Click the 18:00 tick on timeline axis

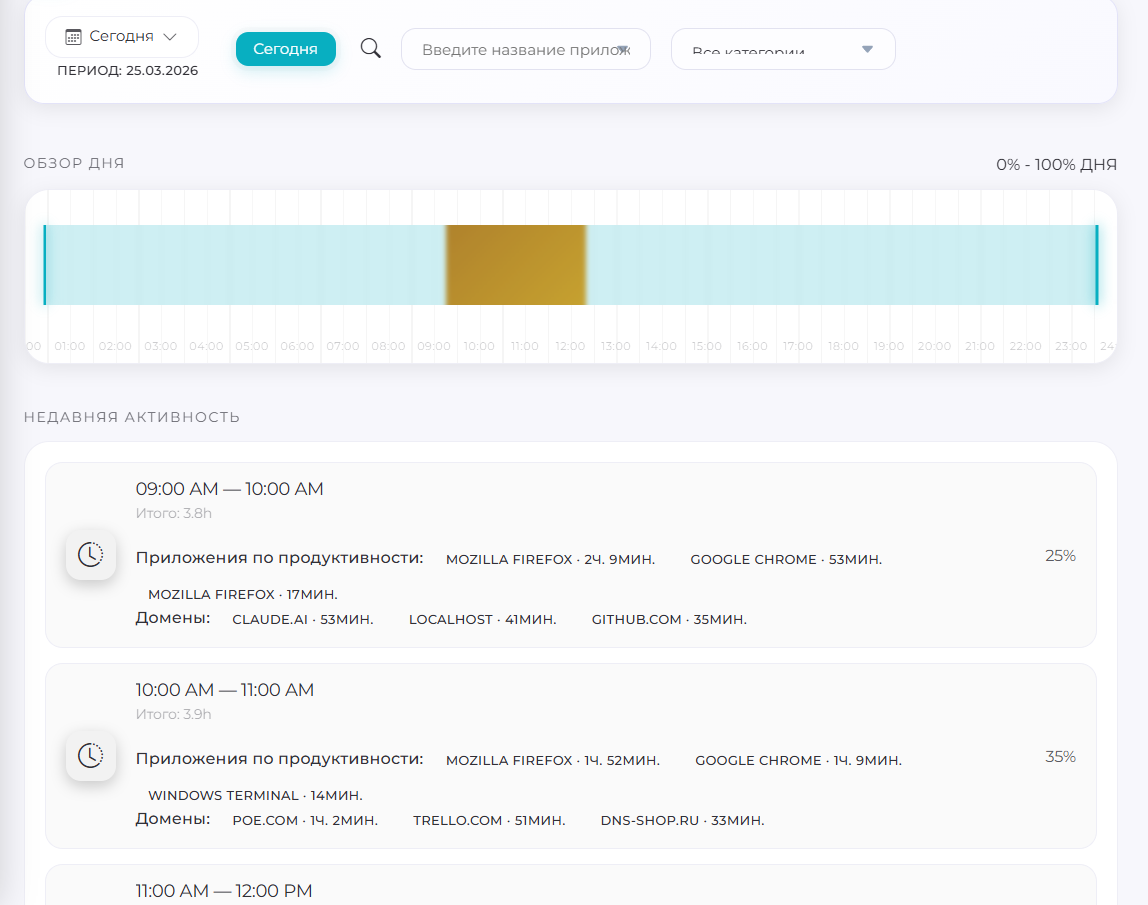click(843, 346)
